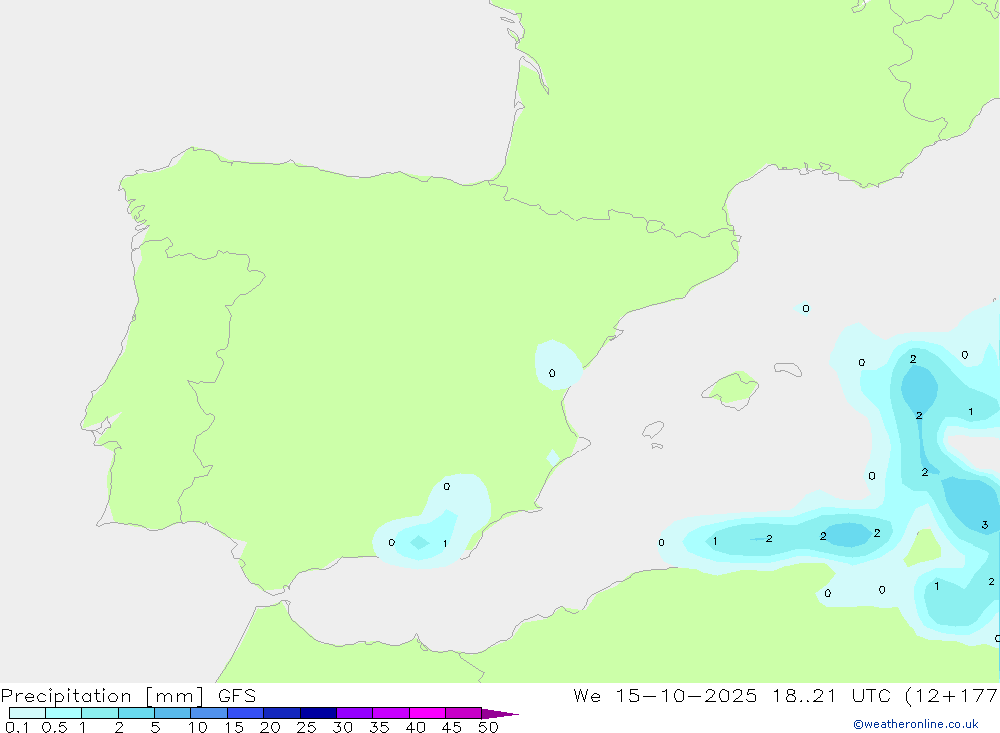Click the 5–10 mm blue legend swatch

point(172,713)
